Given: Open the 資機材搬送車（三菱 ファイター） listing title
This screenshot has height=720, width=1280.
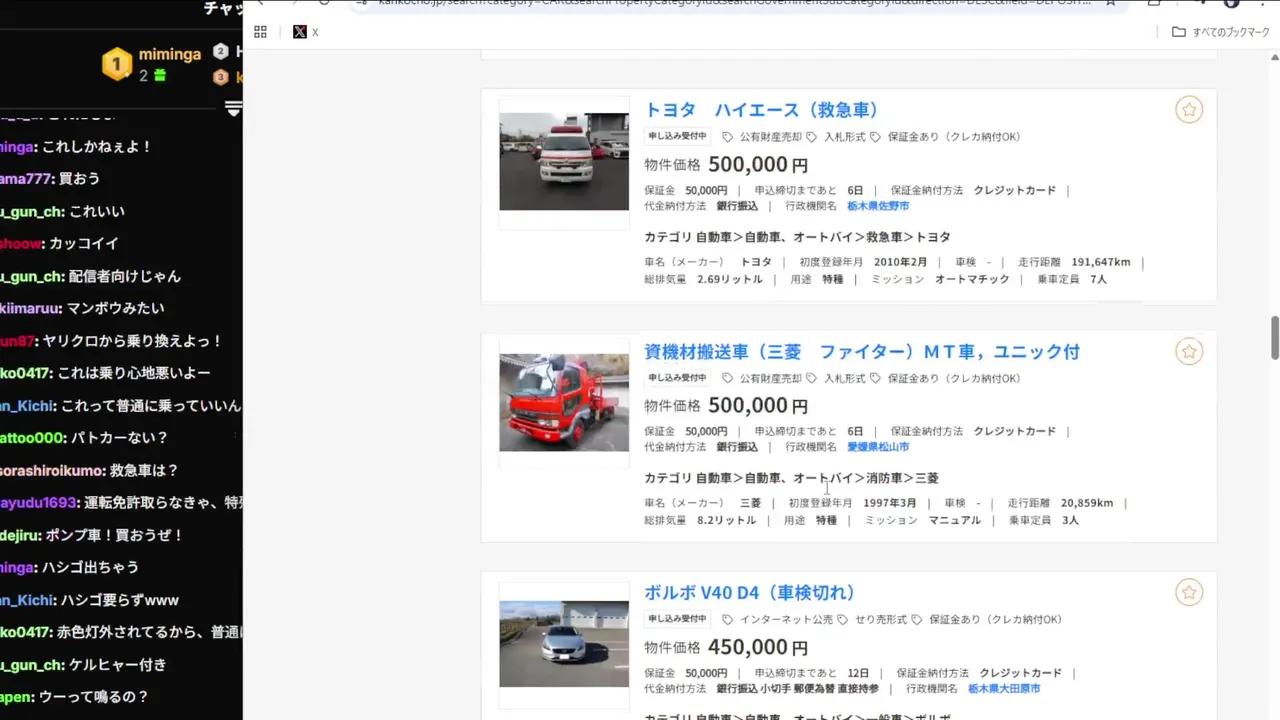Looking at the screenshot, I should tap(862, 352).
